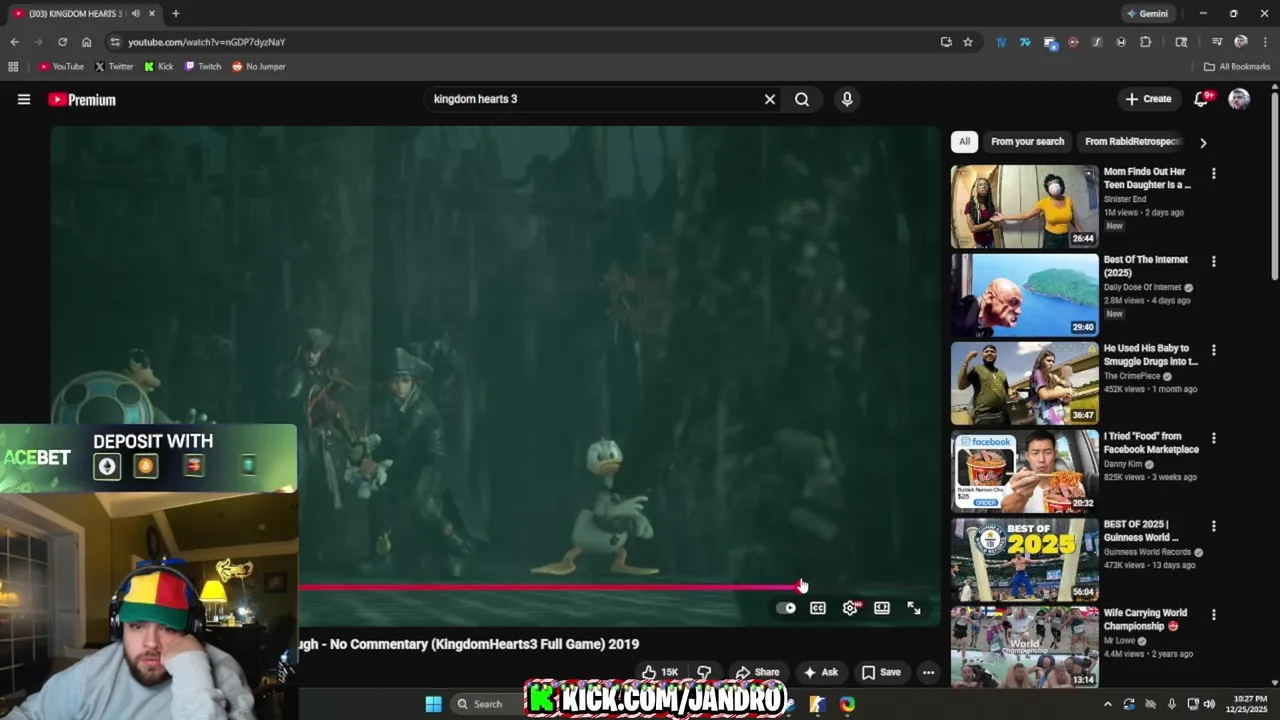
Task: Open the No Jumper bookmark
Action: click(x=259, y=67)
